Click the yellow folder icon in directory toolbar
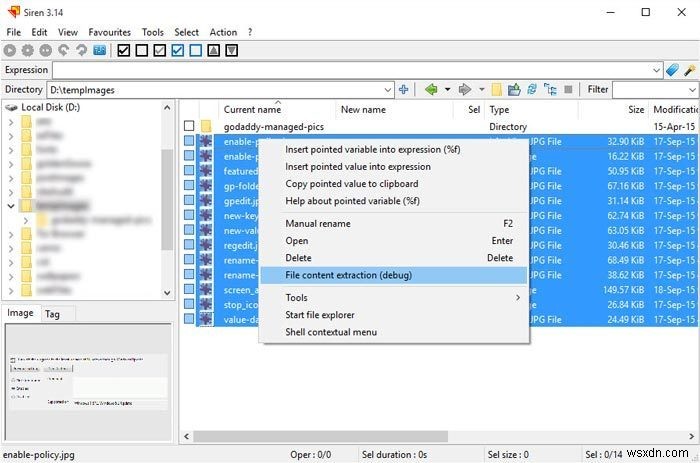Screen dimensions: 700x463 click(x=496, y=90)
